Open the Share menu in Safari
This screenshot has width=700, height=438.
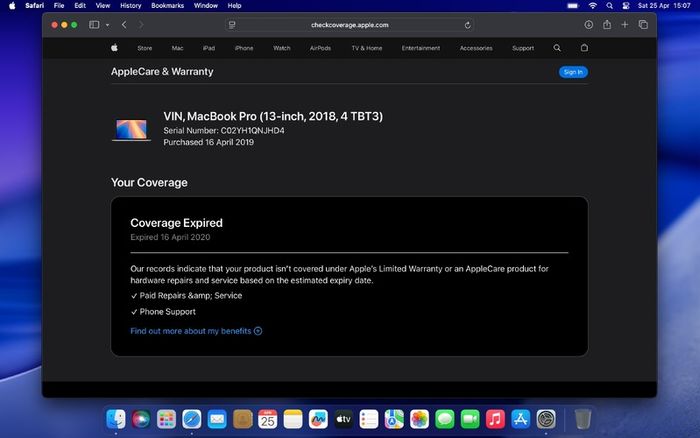coord(607,25)
